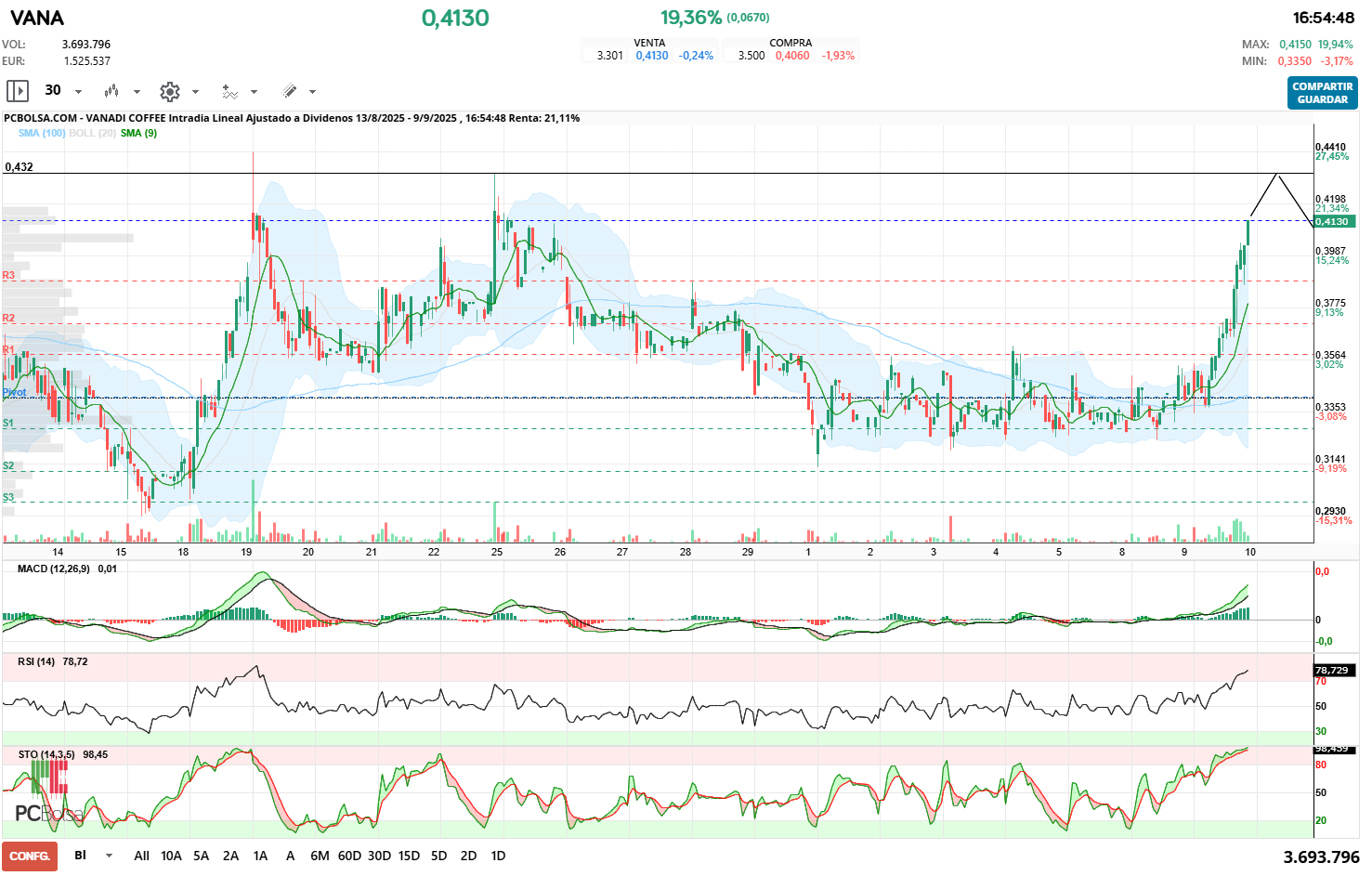Open the candlestick chart type icon
The height and width of the screenshot is (876, 1372).
(111, 91)
